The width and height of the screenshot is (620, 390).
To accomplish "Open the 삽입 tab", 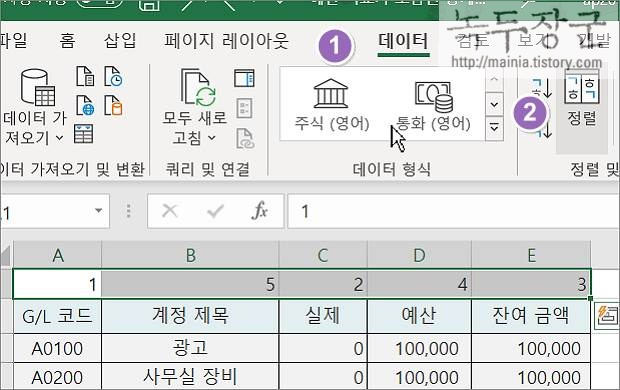I will [x=120, y=40].
